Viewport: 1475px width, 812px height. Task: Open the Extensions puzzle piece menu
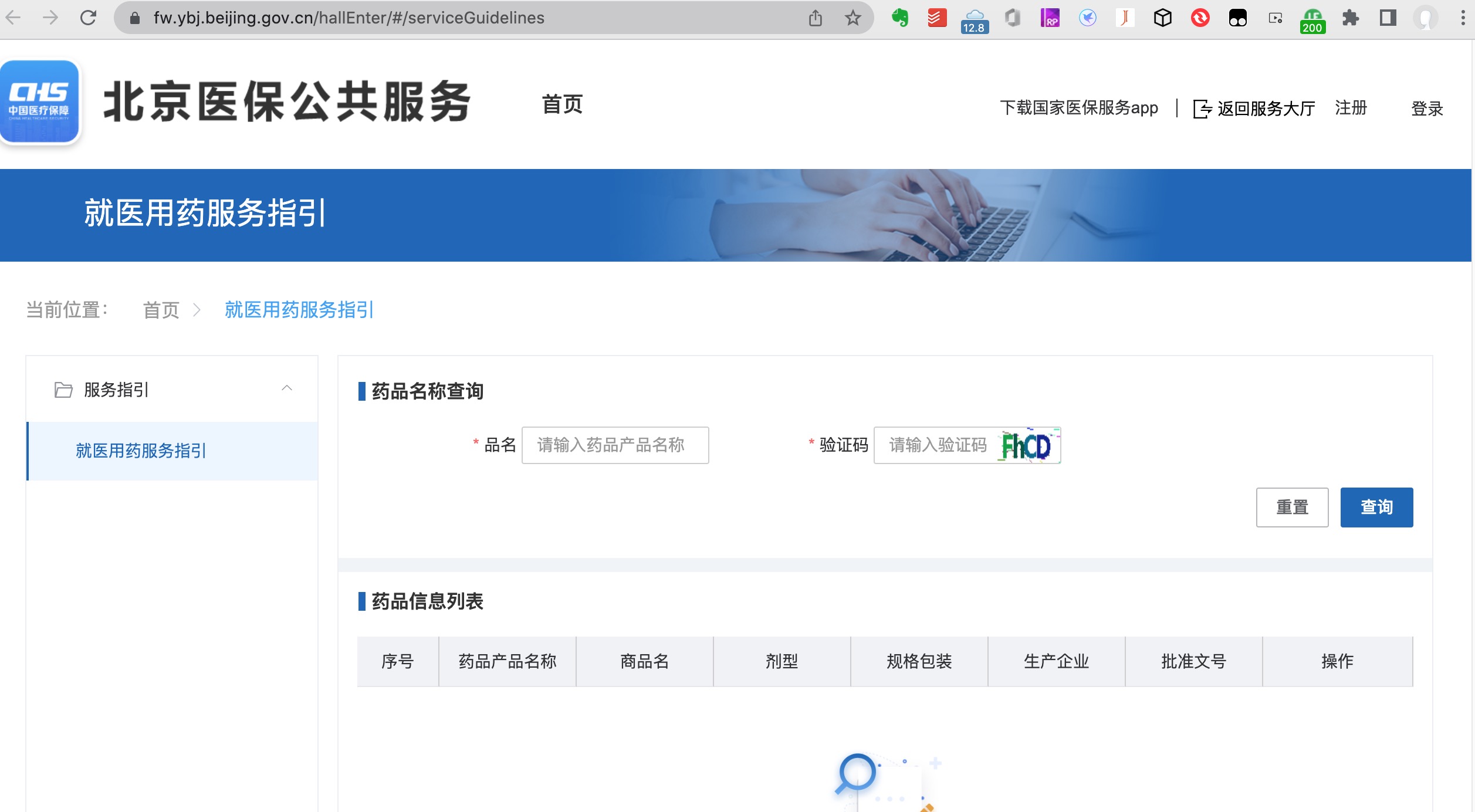[x=1350, y=18]
